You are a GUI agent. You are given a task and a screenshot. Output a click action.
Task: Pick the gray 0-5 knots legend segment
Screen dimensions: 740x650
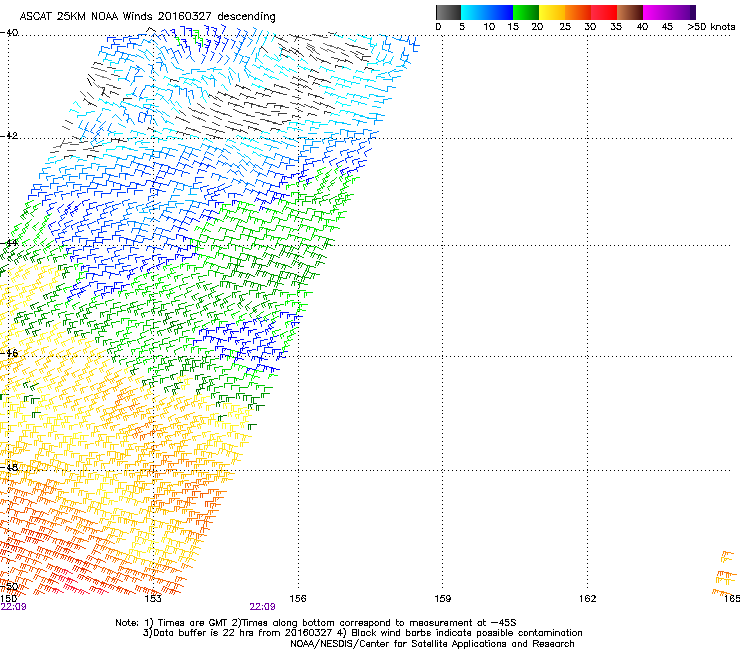coord(448,12)
